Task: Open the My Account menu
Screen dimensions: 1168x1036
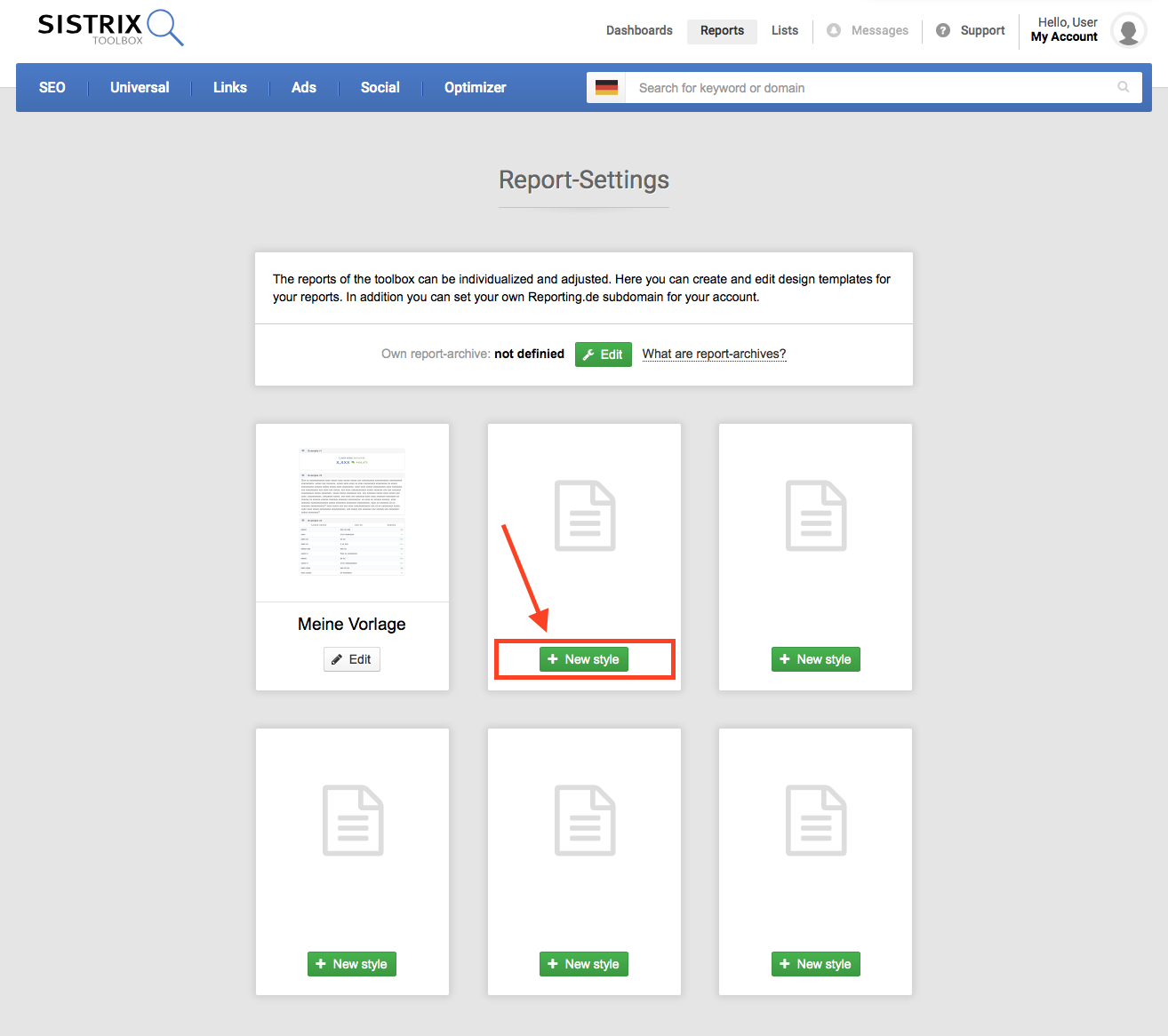Action: 1064,36
